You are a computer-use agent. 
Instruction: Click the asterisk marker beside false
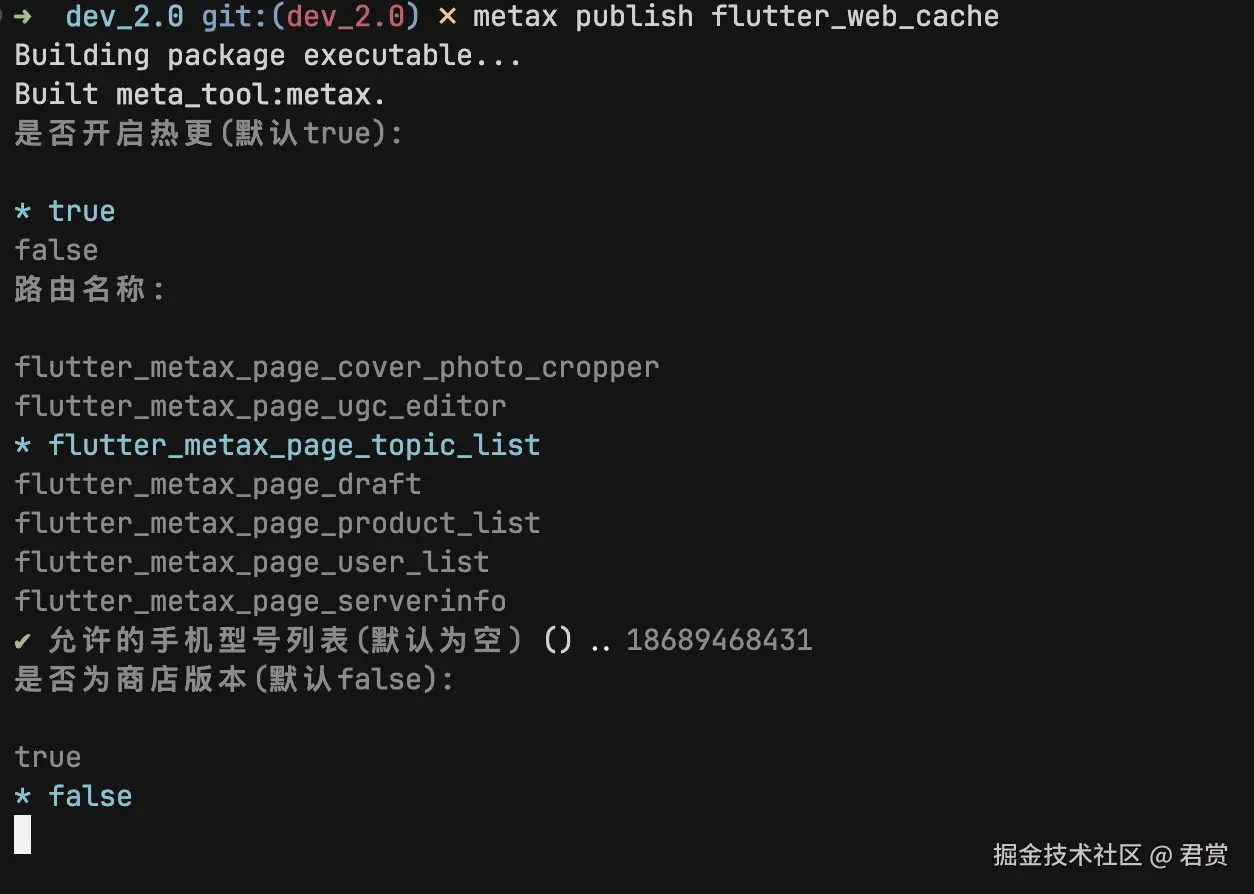tap(24, 797)
